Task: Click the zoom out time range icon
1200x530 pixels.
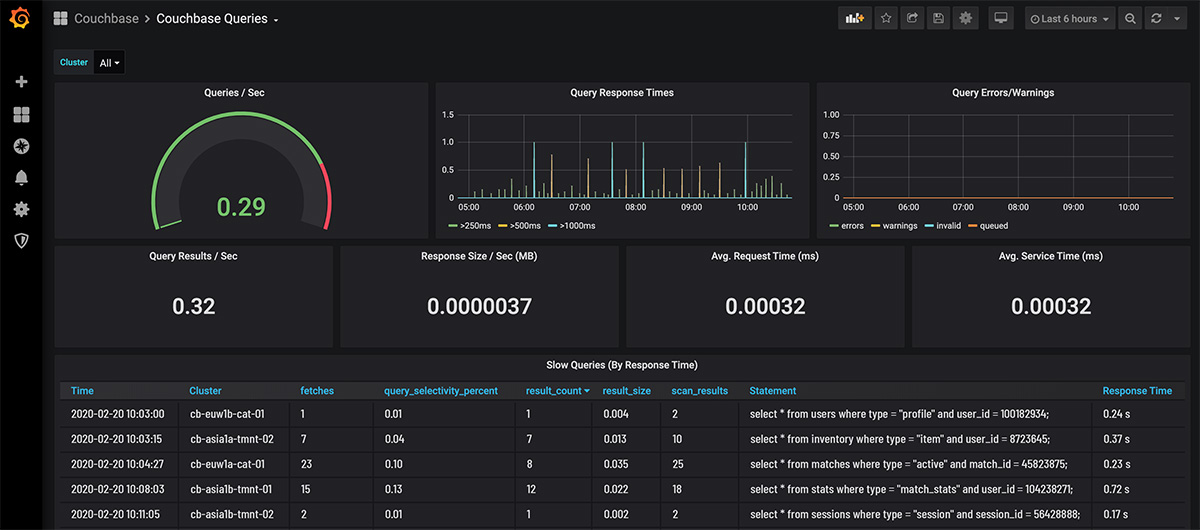Action: pos(1130,18)
